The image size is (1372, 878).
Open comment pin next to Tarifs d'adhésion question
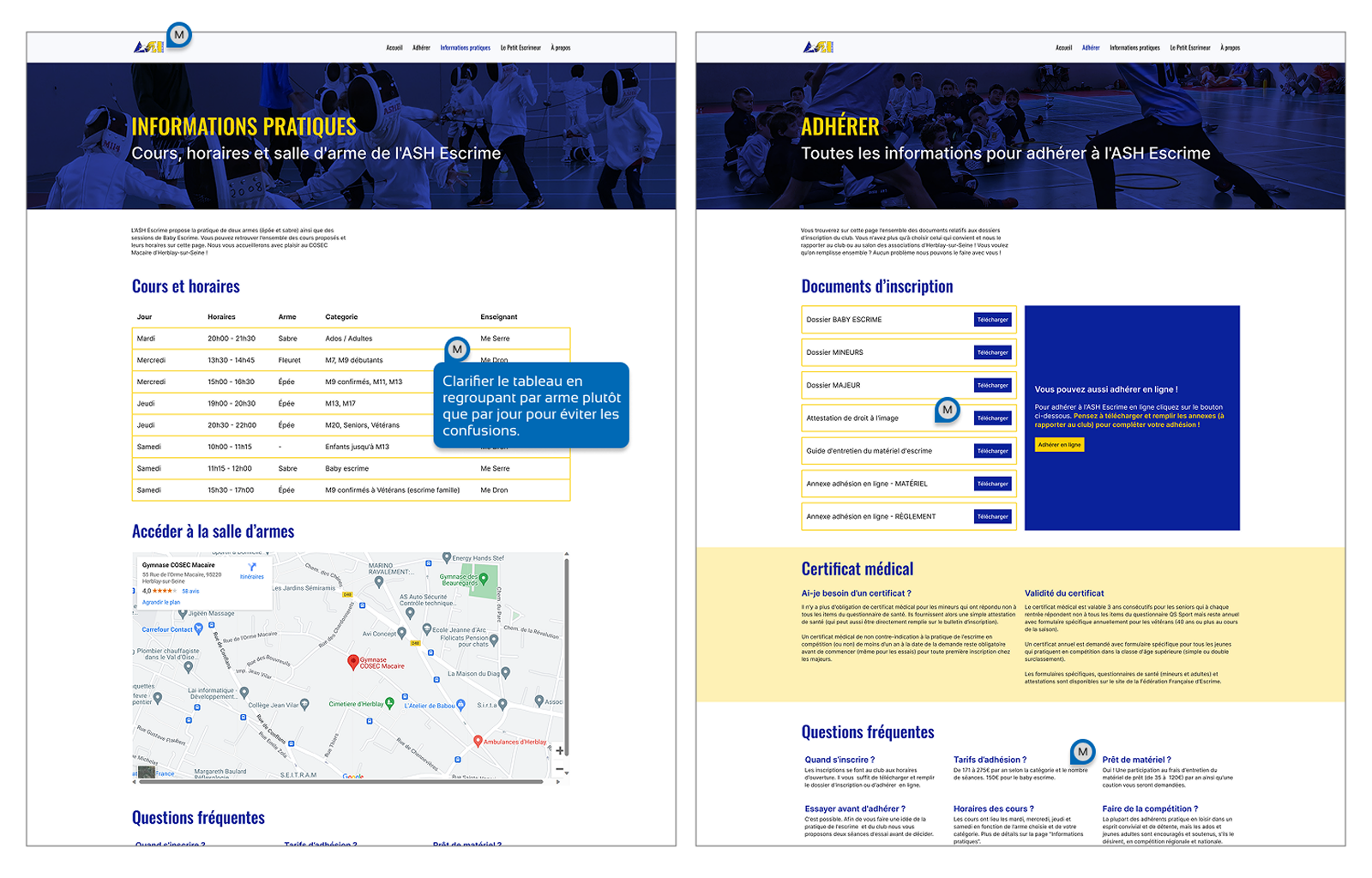1082,752
